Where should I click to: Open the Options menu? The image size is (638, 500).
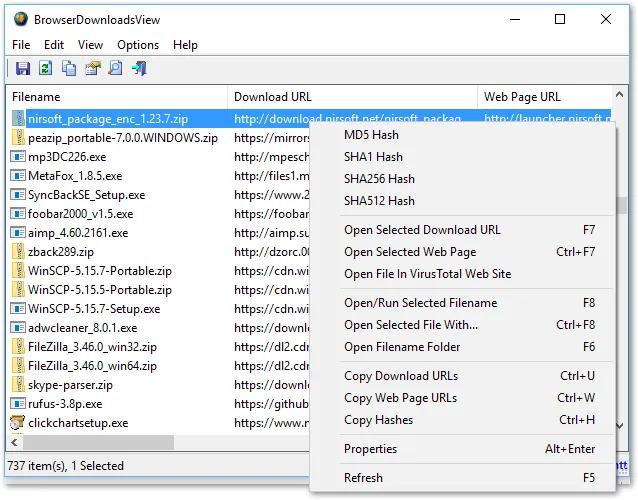pyautogui.click(x=138, y=45)
